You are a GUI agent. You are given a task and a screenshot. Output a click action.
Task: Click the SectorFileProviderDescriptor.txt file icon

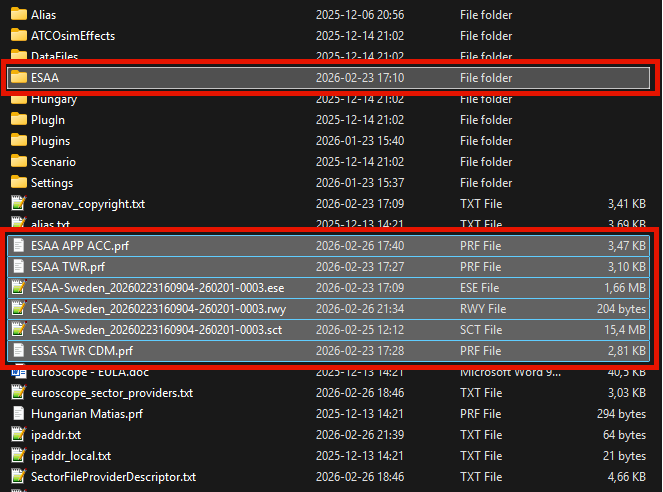[x=18, y=477]
